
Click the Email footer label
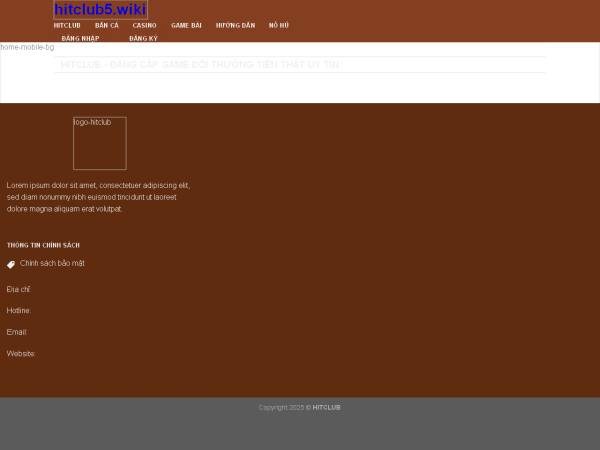(x=17, y=332)
